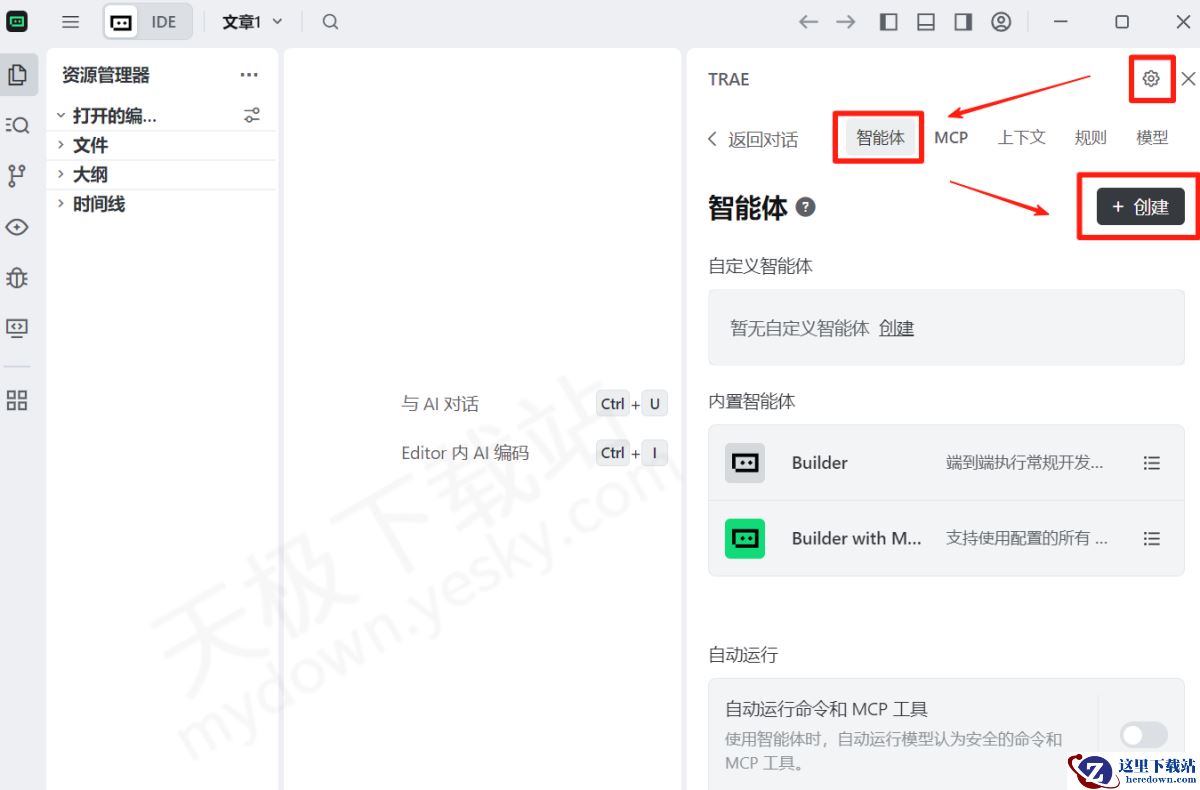Go back with the left arrow
Viewport: 1200px width, 790px height.
coord(808,21)
